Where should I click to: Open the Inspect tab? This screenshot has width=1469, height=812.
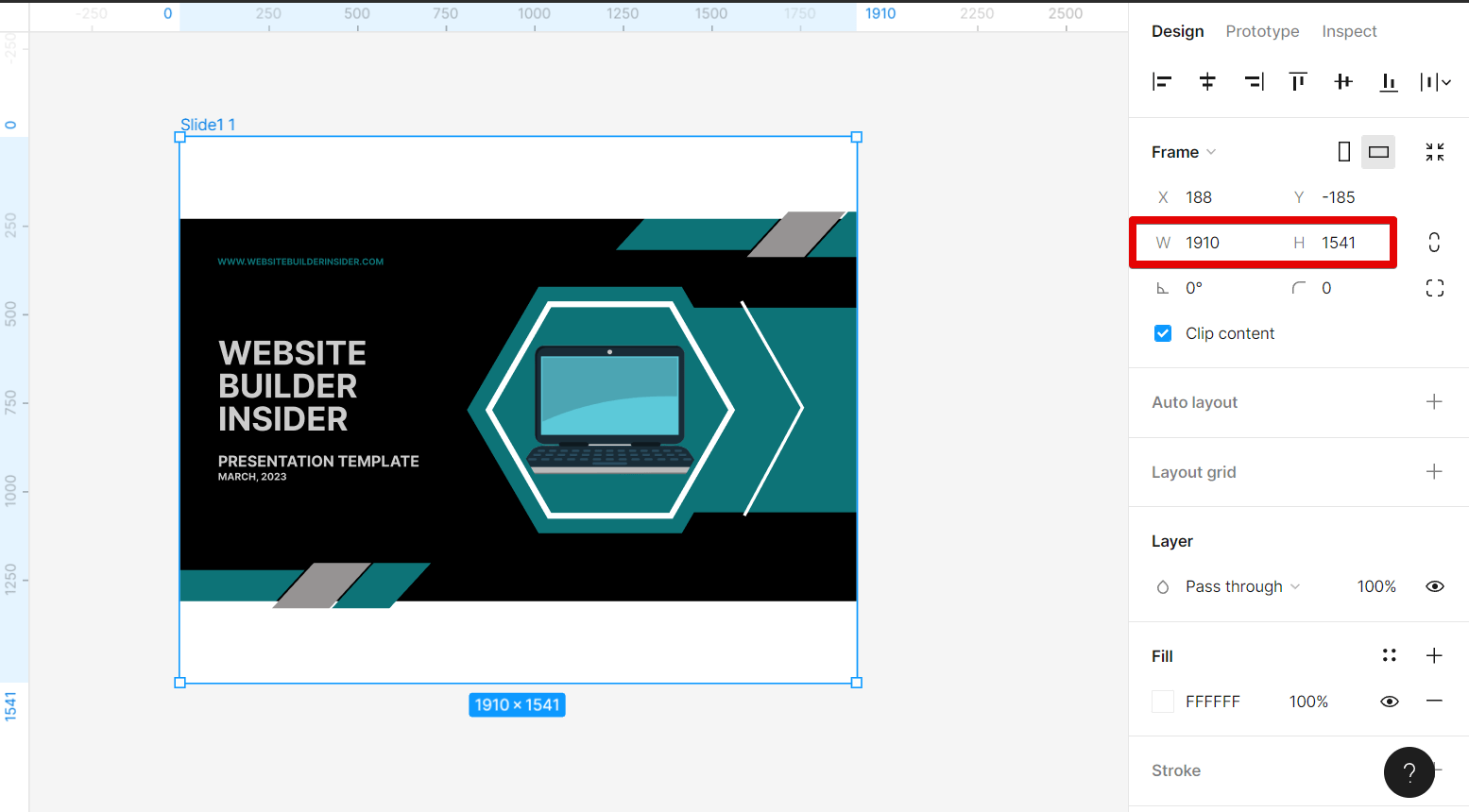click(1349, 31)
